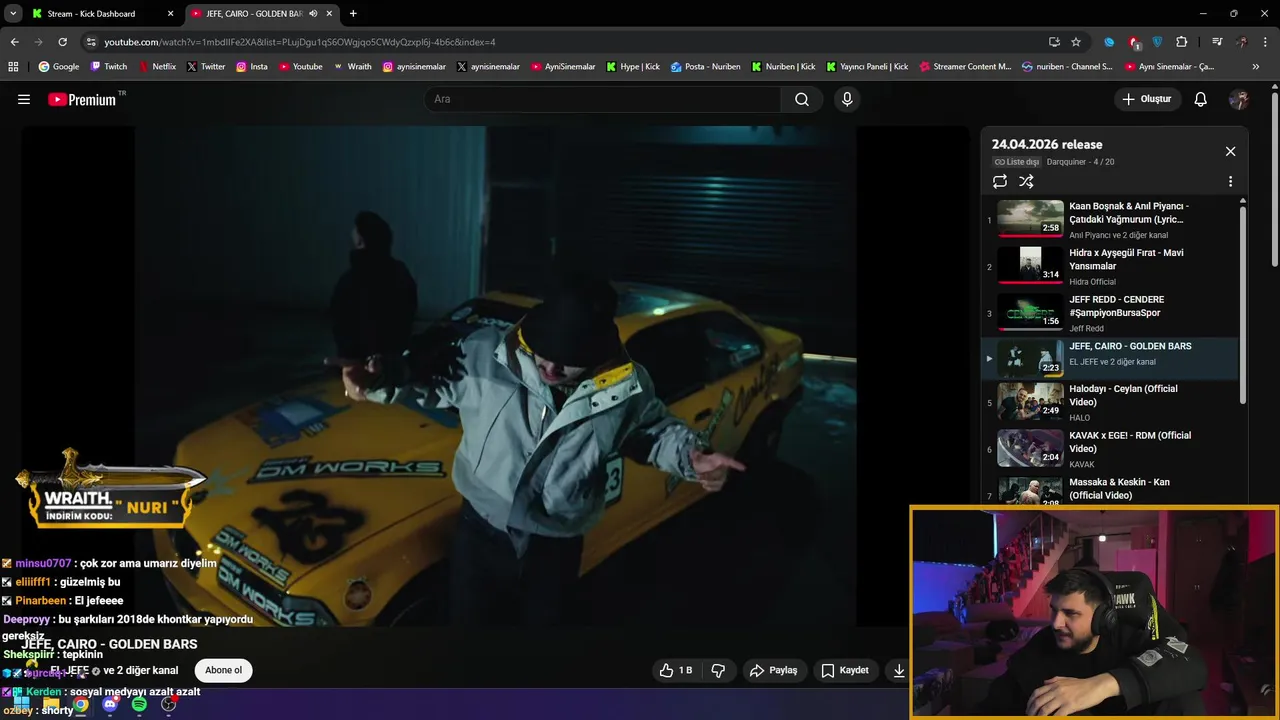The width and height of the screenshot is (1280, 720).
Task: Open the Google bookmark
Action: [x=59, y=67]
